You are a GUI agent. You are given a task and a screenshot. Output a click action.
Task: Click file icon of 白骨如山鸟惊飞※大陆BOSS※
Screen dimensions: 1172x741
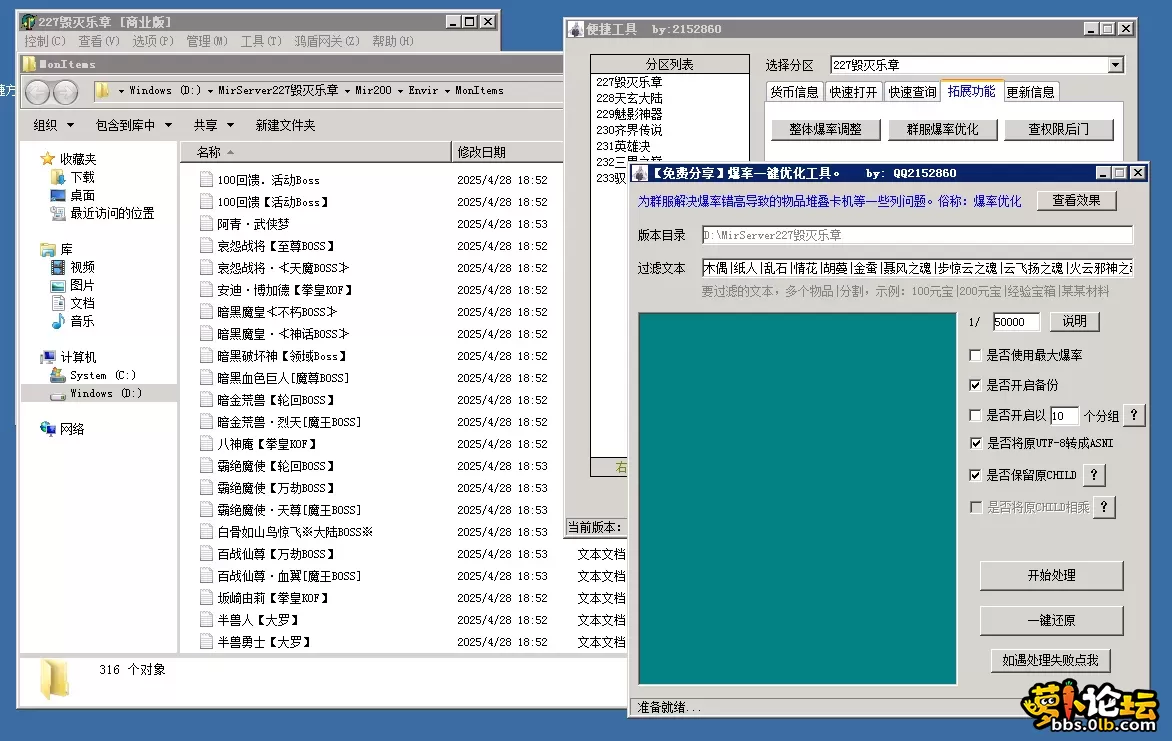point(207,532)
